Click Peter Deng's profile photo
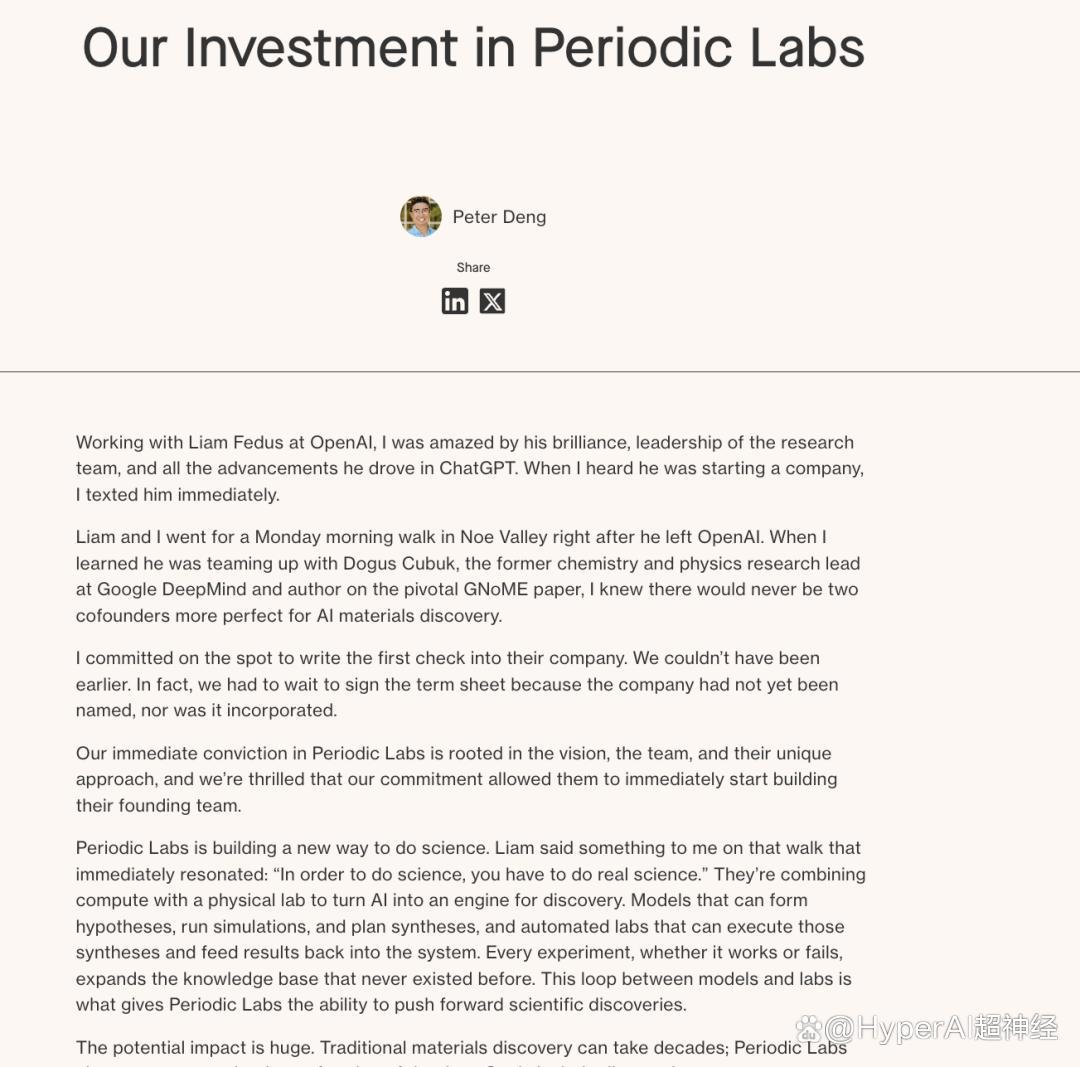This screenshot has height=1067, width=1080. [x=421, y=216]
